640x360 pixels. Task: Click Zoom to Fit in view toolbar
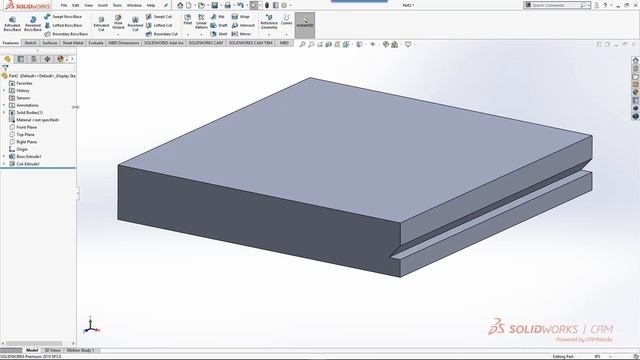coord(302,44)
